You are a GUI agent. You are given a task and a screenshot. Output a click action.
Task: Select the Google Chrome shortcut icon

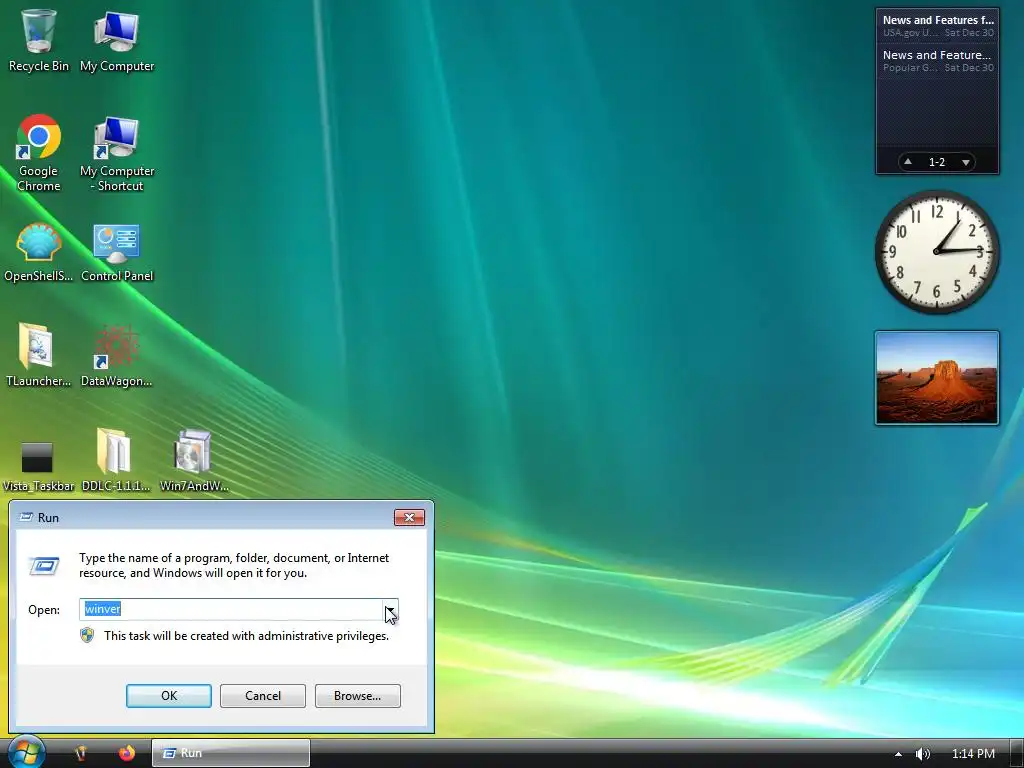39,153
